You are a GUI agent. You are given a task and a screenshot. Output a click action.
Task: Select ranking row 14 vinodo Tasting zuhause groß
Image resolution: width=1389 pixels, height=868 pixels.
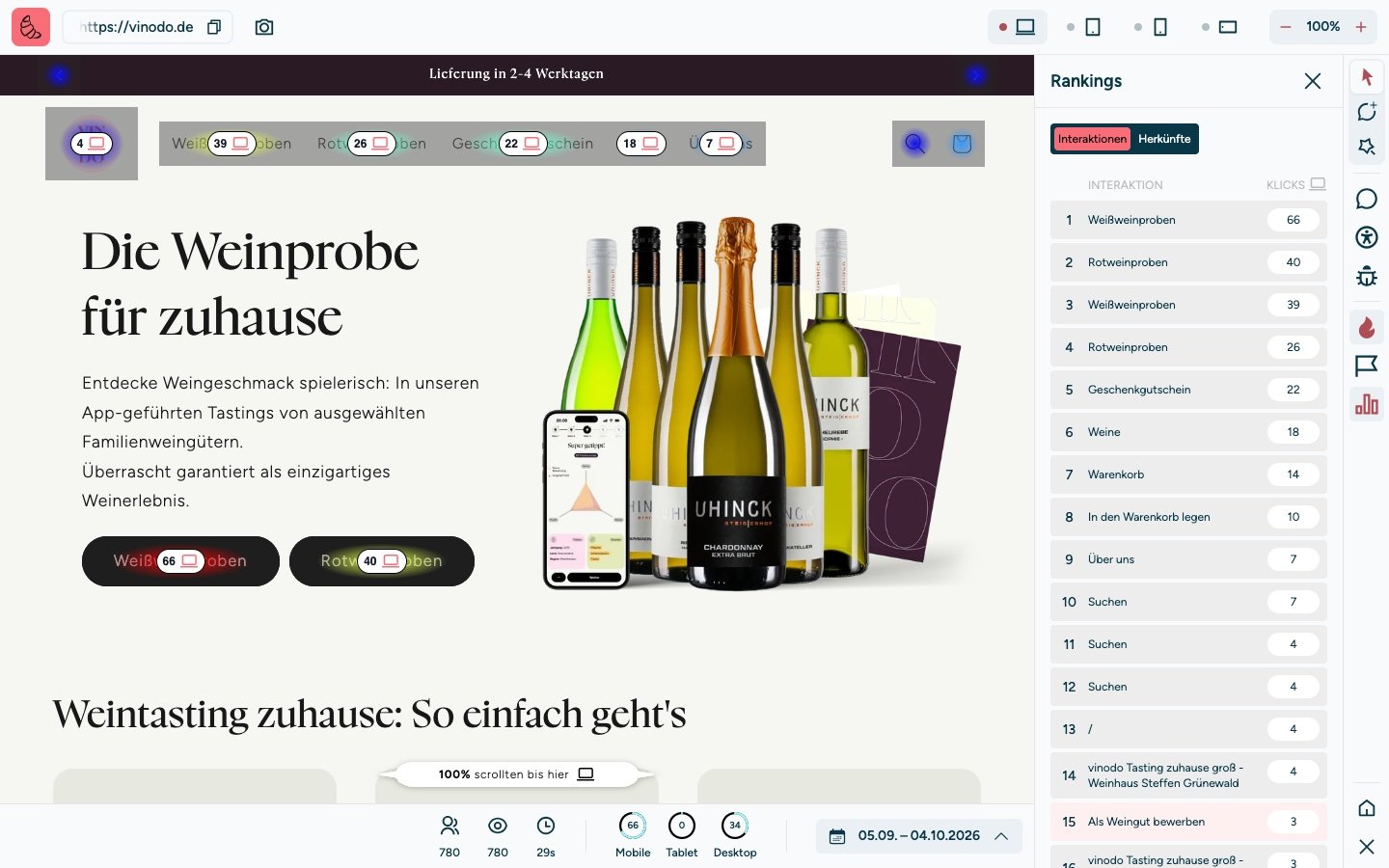click(x=1188, y=775)
